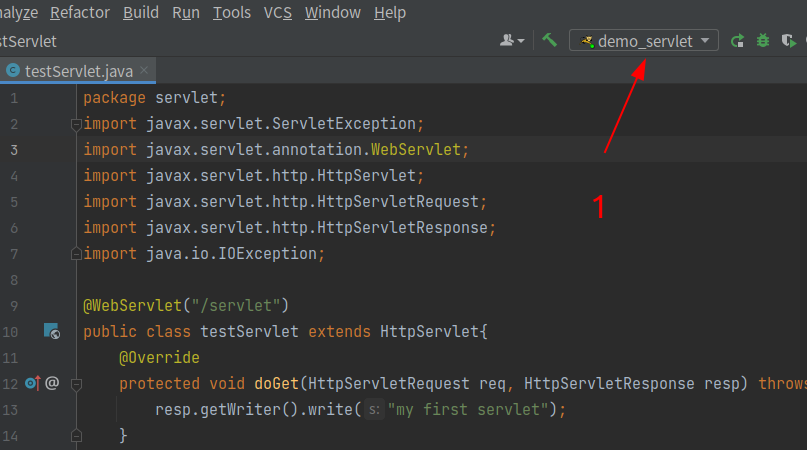The height and width of the screenshot is (450, 807).
Task: Click the "extends" keyword on line 10
Action: tap(339, 332)
